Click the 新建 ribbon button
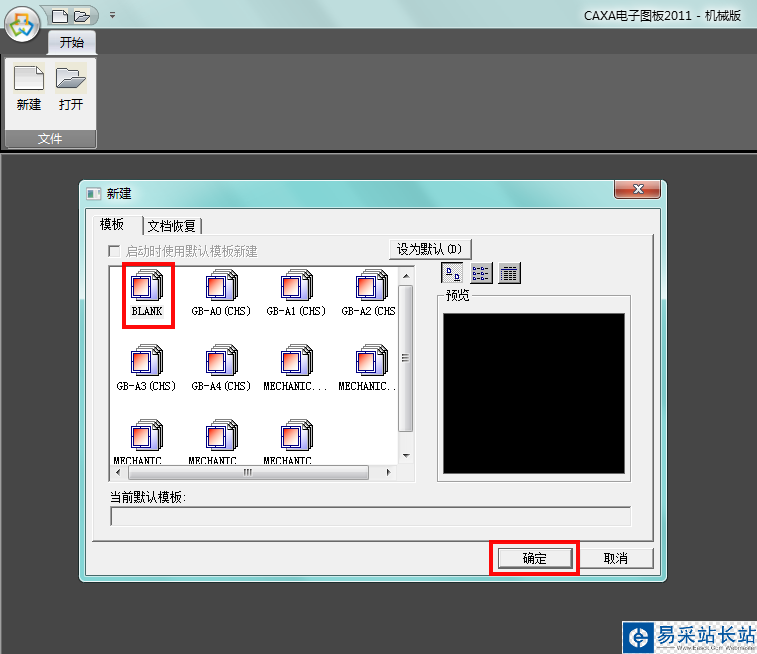The width and height of the screenshot is (757, 654). pos(29,88)
